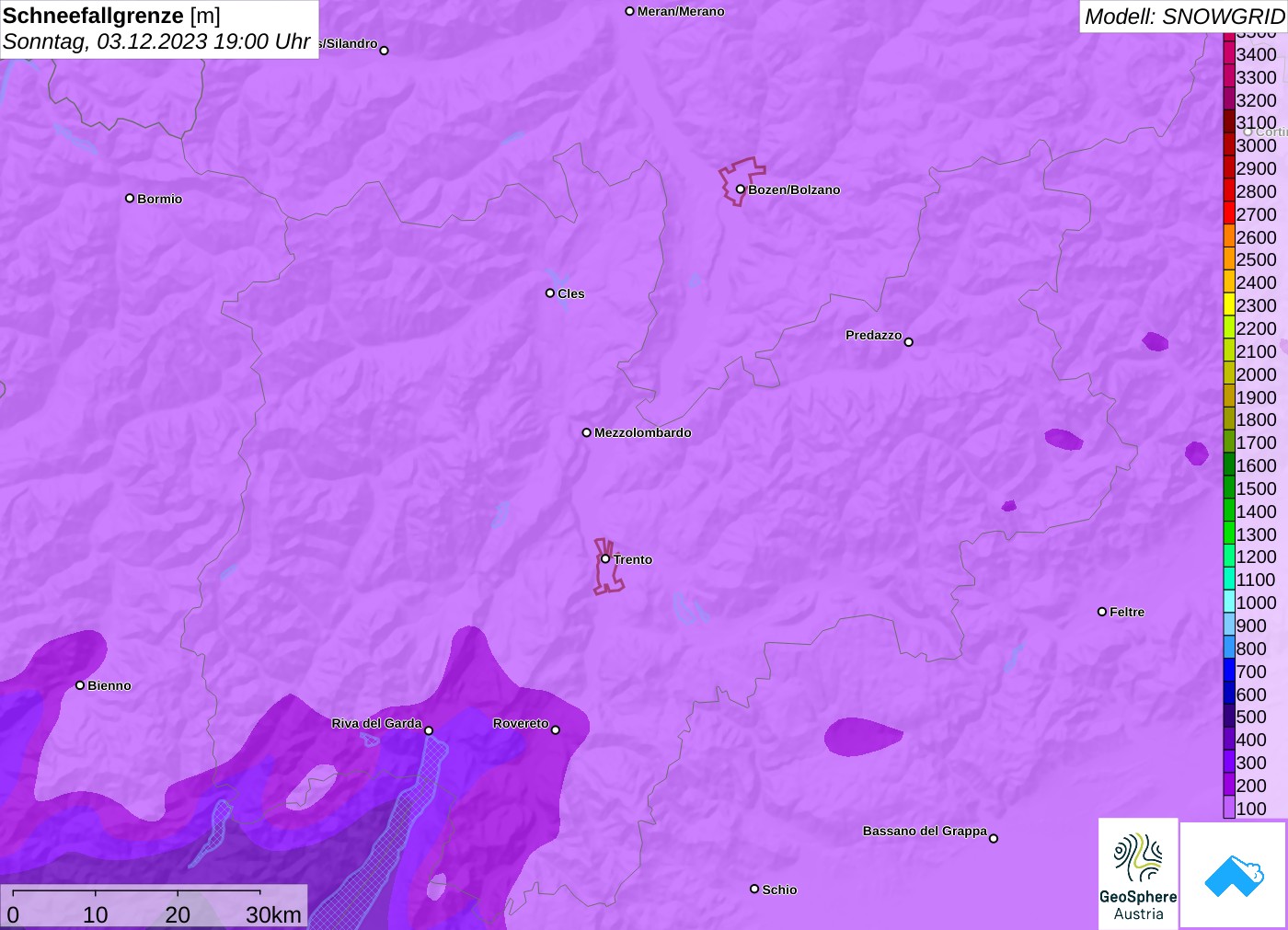
Task: Click the 3000 legend value label
Action: [1256, 145]
